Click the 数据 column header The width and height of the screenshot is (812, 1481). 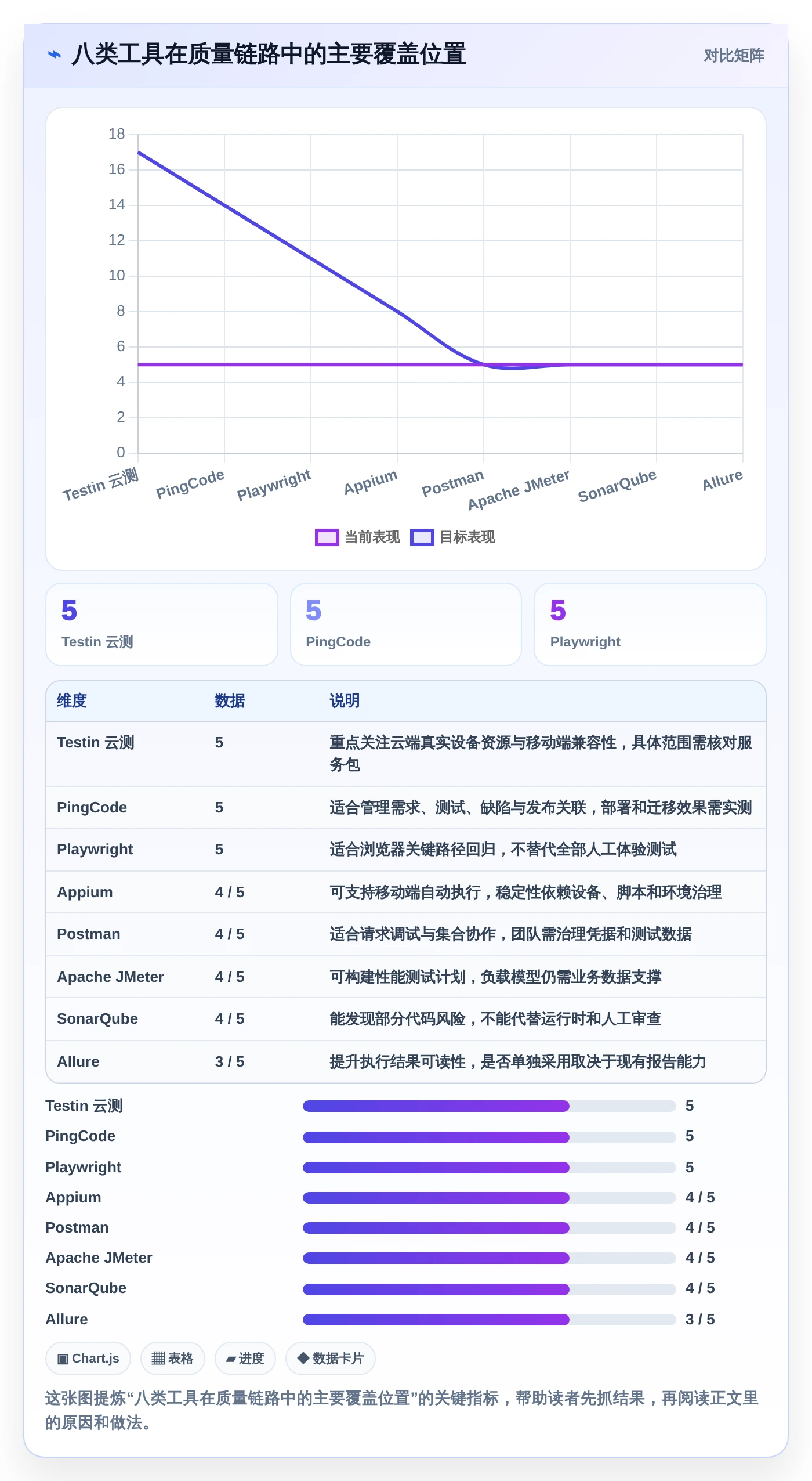tap(230, 701)
